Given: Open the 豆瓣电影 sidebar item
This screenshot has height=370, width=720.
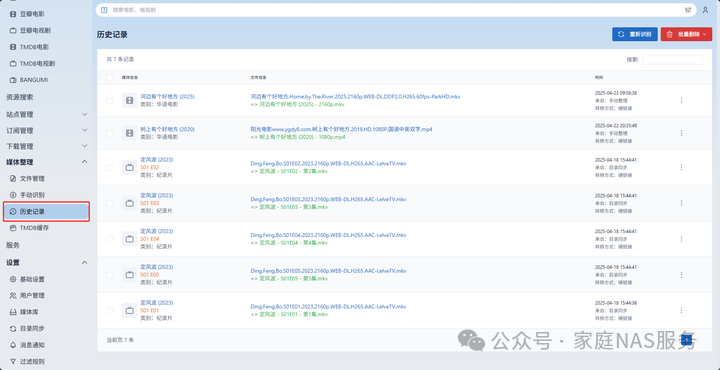Looking at the screenshot, I should tap(32, 14).
